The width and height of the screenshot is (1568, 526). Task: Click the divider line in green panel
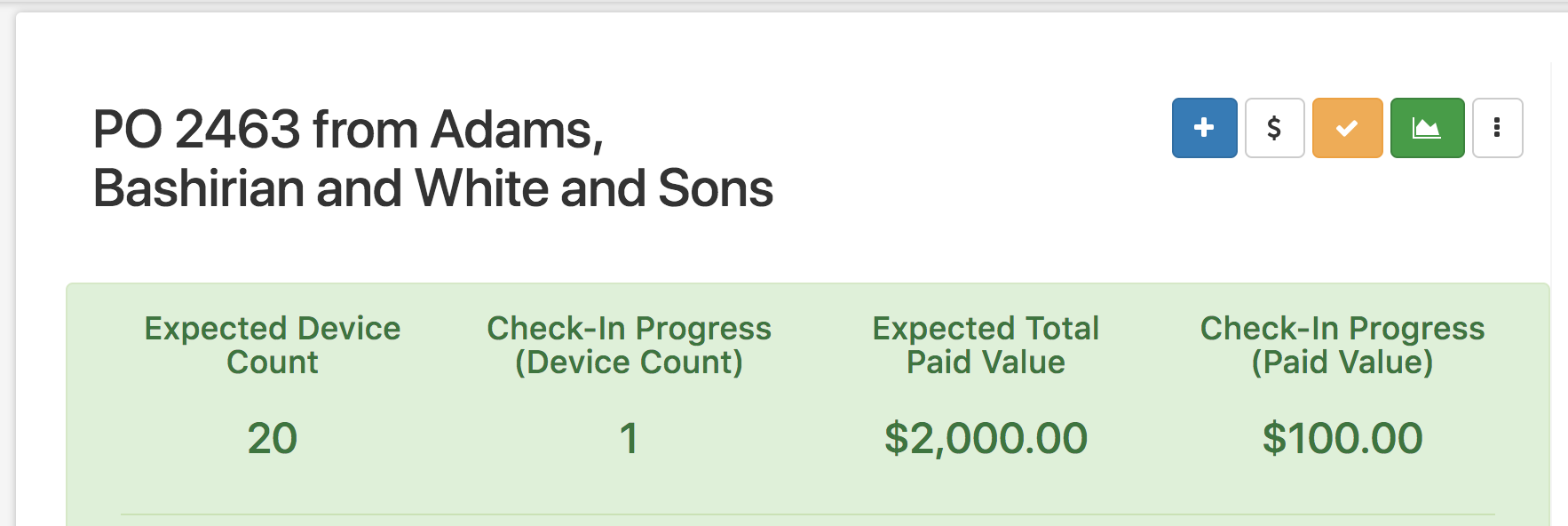[x=806, y=514]
